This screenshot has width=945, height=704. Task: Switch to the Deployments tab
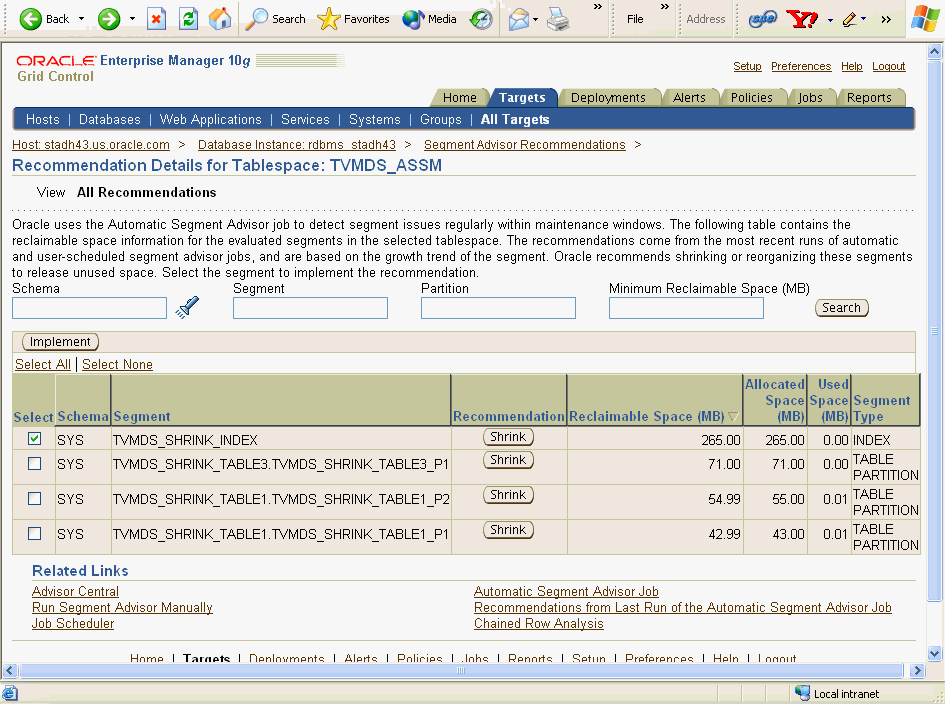(x=608, y=97)
